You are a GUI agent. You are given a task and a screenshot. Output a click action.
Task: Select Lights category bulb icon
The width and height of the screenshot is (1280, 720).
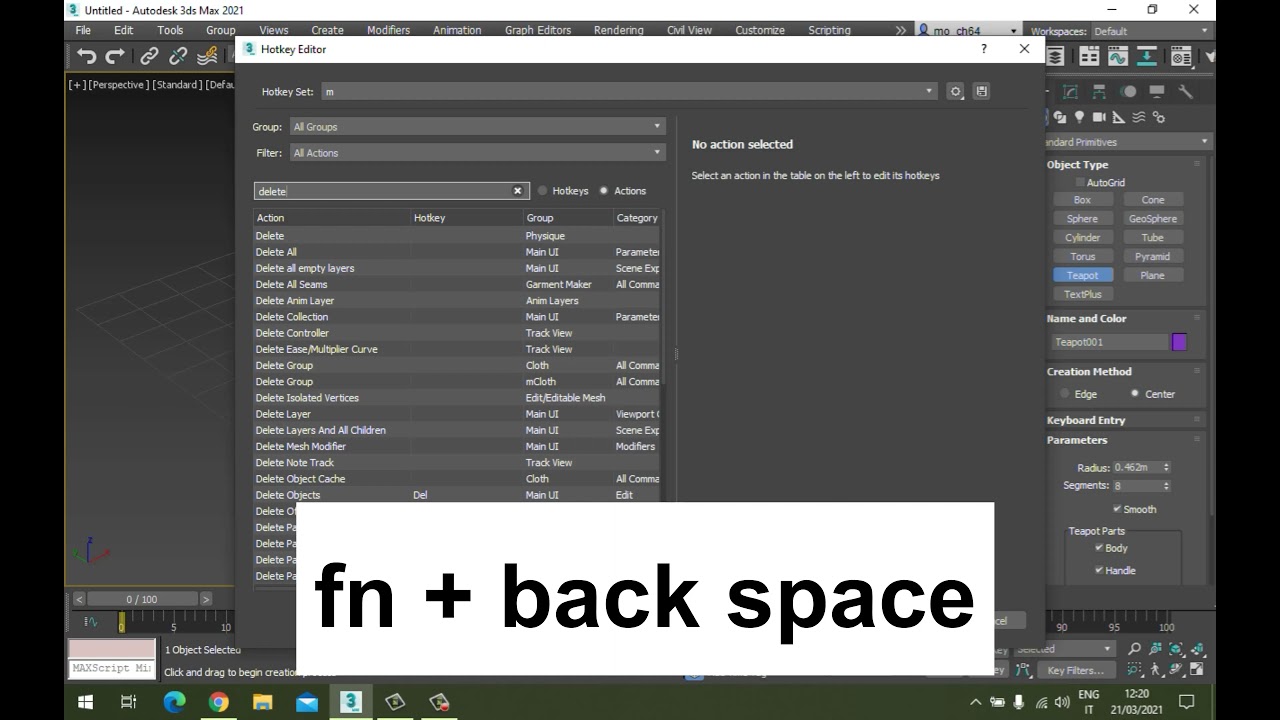pos(1080,117)
